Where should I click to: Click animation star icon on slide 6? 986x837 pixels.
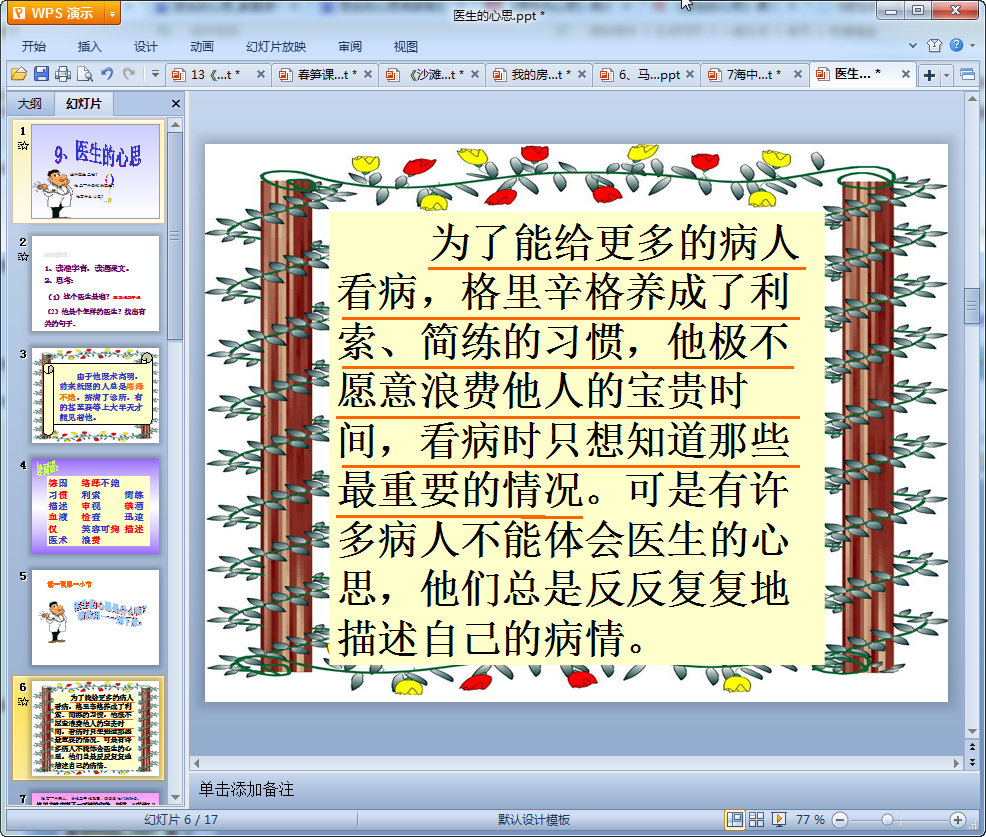tap(23, 702)
